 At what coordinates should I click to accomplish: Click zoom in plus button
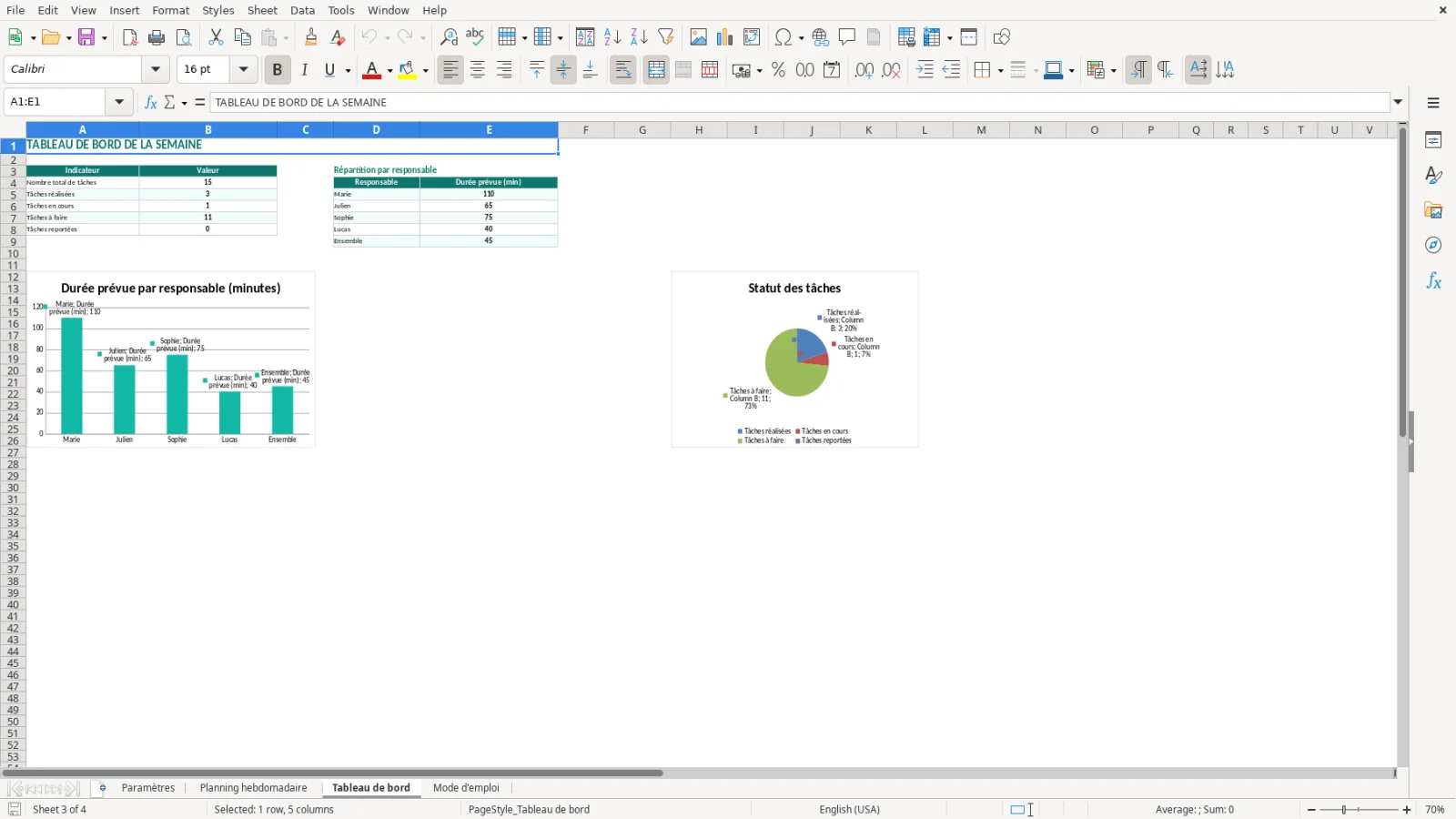pyautogui.click(x=1407, y=810)
